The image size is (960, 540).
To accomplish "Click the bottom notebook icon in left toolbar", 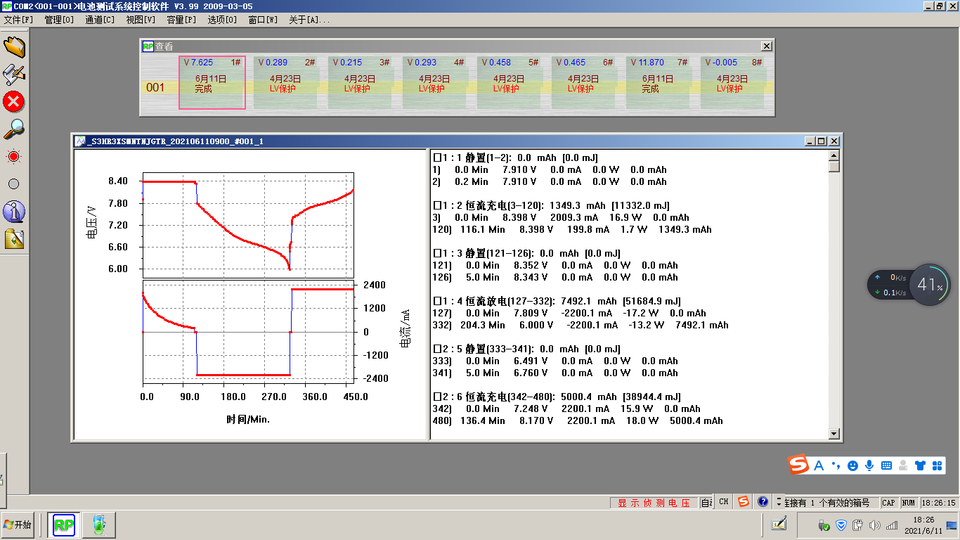I will pos(14,238).
